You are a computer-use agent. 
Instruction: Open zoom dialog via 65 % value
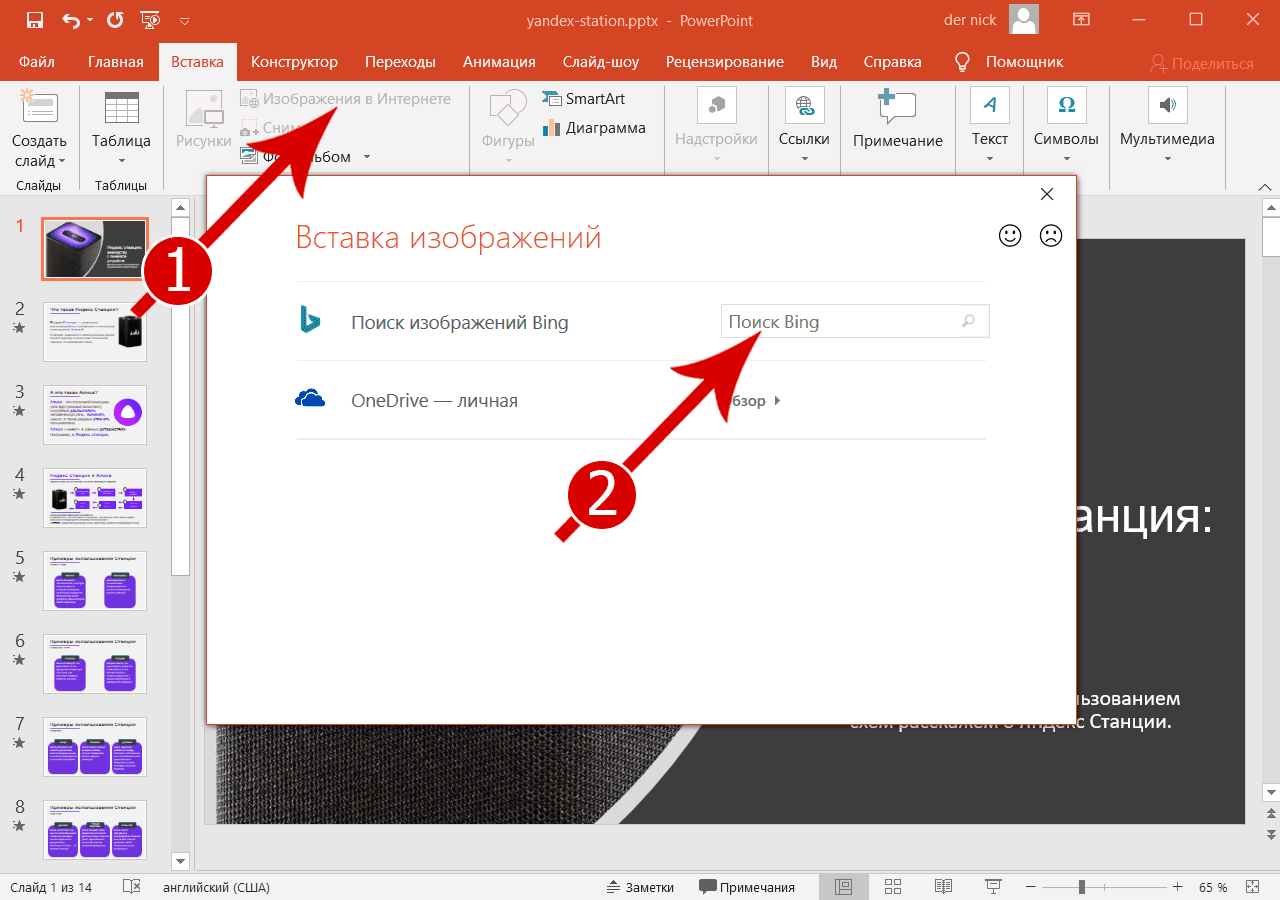pyautogui.click(x=1213, y=887)
